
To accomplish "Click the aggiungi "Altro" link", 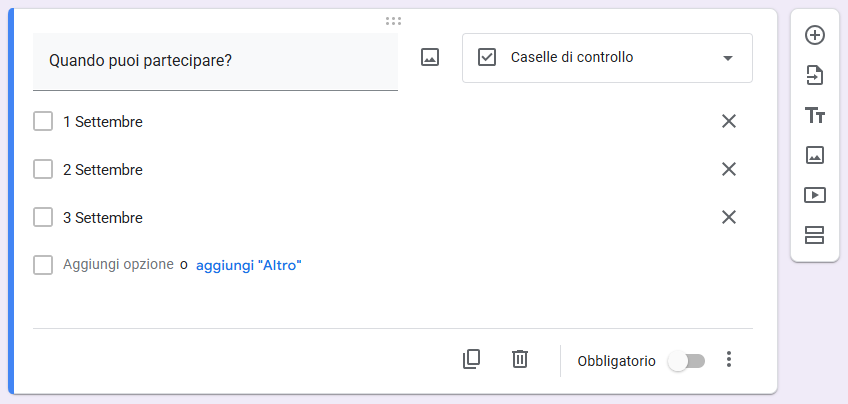I will coord(249,265).
